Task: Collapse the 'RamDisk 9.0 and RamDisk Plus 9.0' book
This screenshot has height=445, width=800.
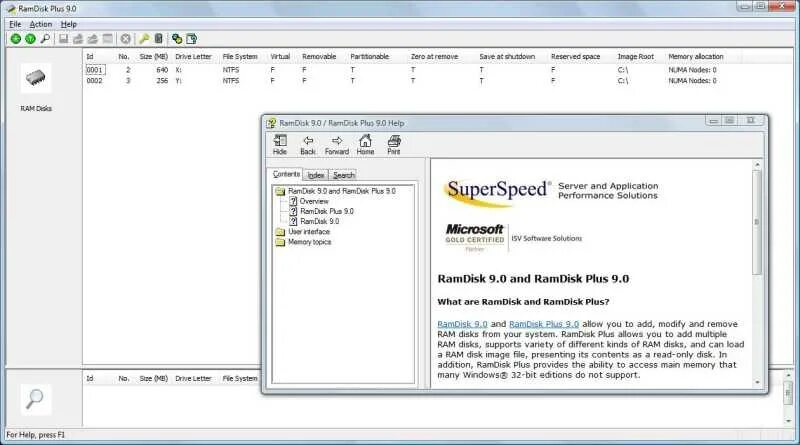Action: click(x=280, y=191)
